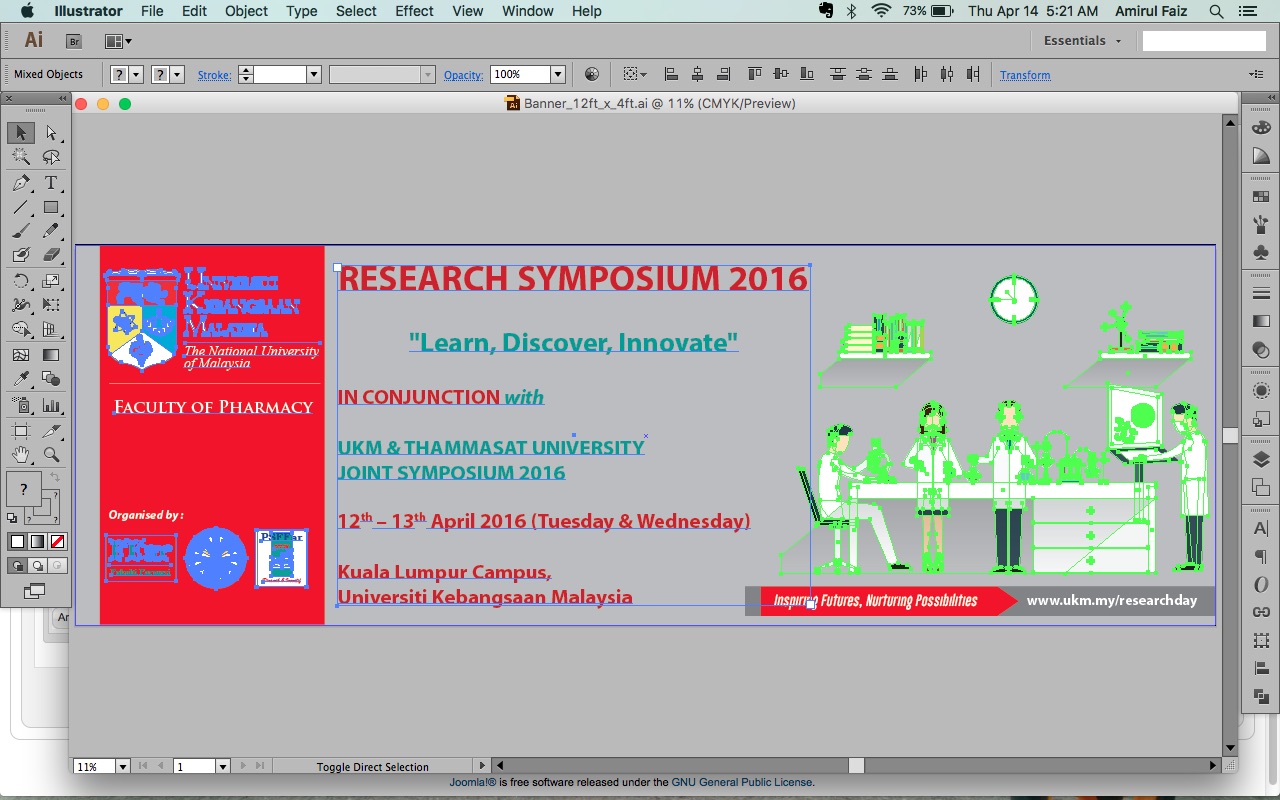Click the GNU General Public License link
This screenshot has width=1280, height=800.
pyautogui.click(x=742, y=782)
